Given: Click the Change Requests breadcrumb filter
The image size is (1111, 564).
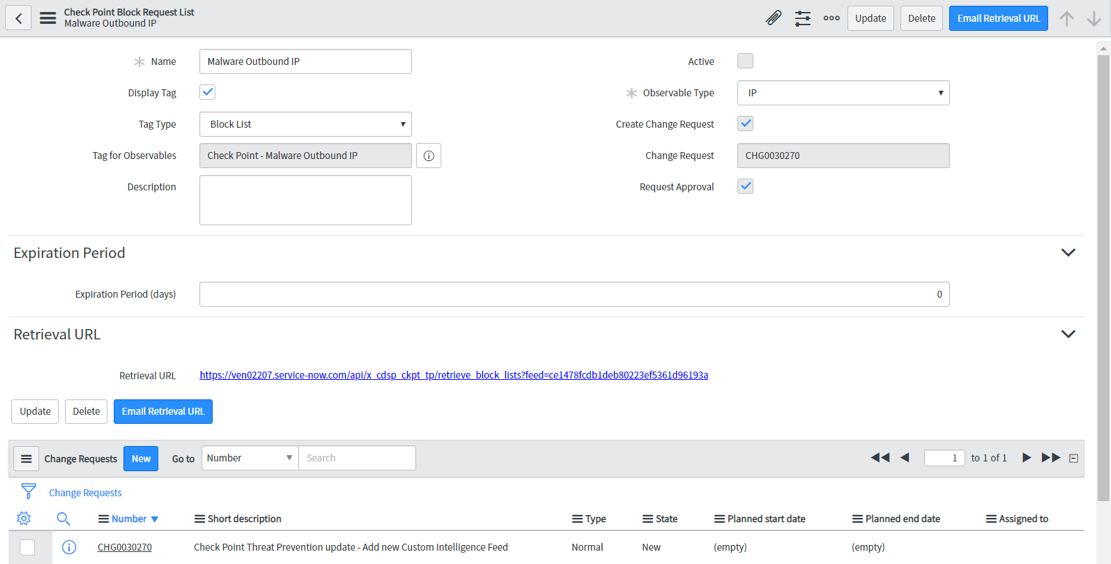Looking at the screenshot, I should pos(85,492).
